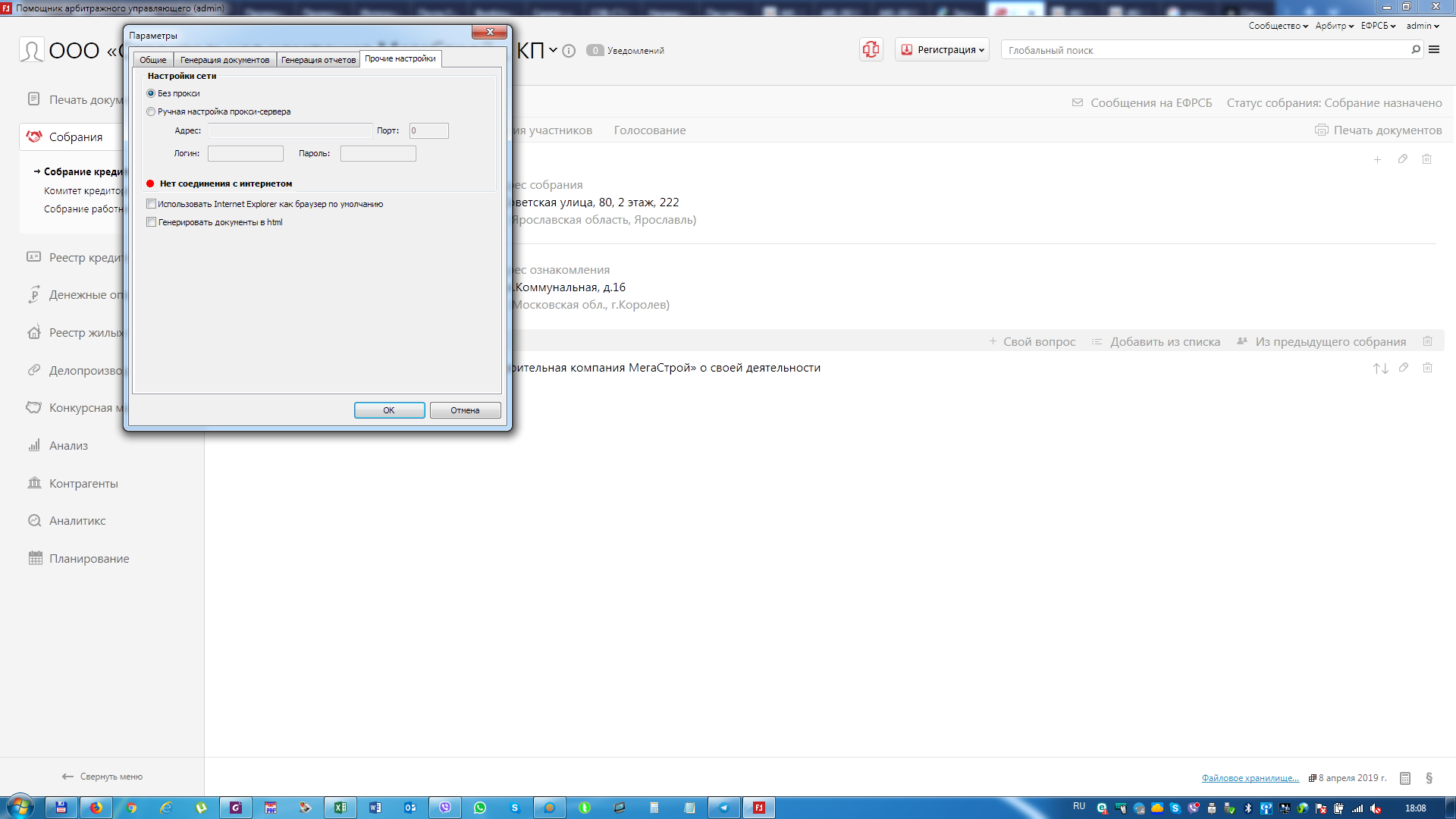Click the magnifier icon in Глобальный поиск
Viewport: 1456px width, 819px height.
point(1415,50)
